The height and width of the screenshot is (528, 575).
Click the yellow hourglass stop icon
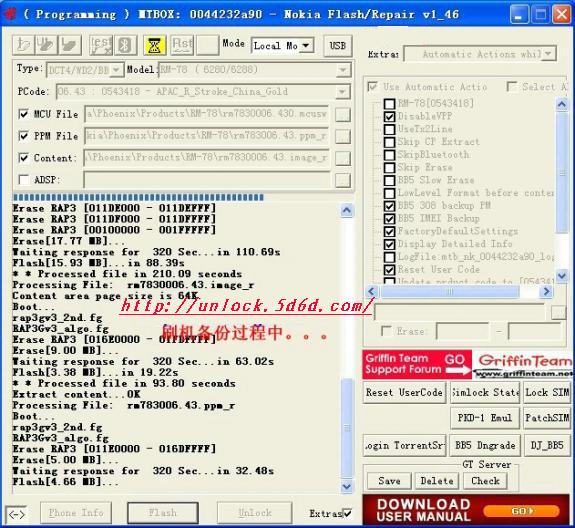[x=154, y=46]
